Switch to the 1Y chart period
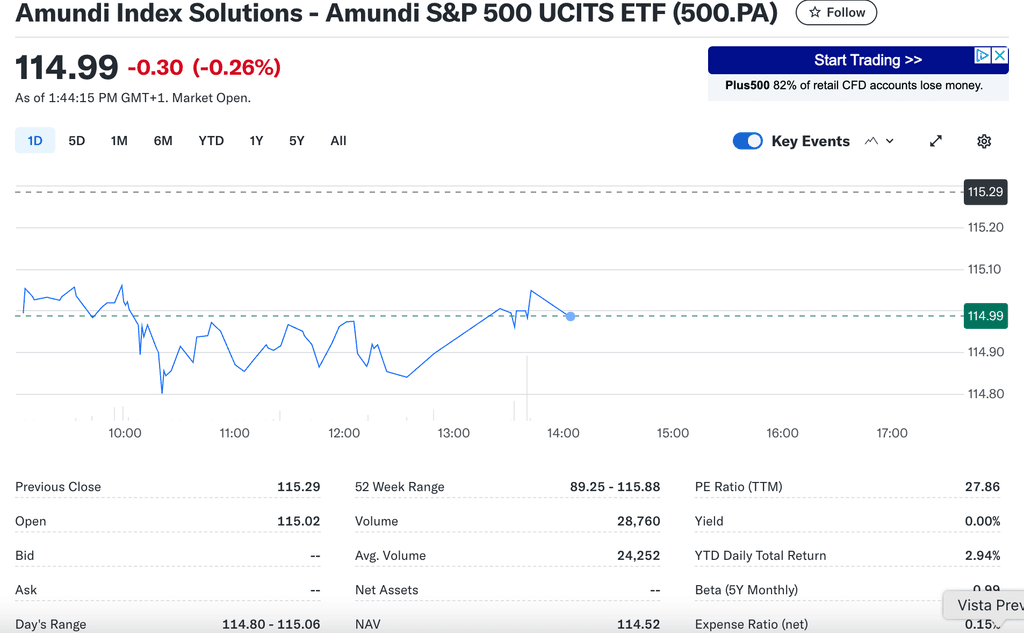 pyautogui.click(x=256, y=141)
